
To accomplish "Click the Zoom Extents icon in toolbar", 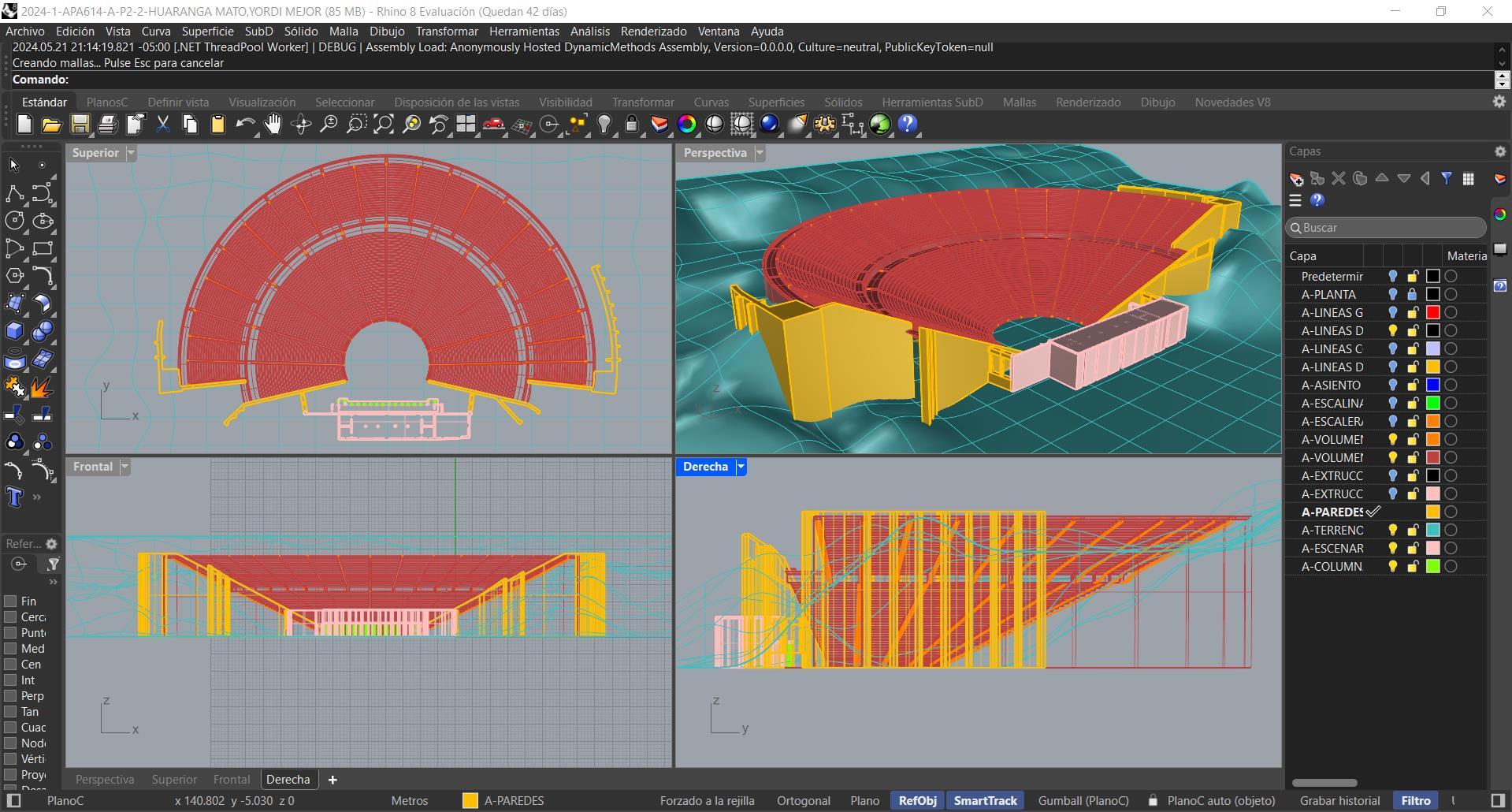I will click(x=384, y=125).
